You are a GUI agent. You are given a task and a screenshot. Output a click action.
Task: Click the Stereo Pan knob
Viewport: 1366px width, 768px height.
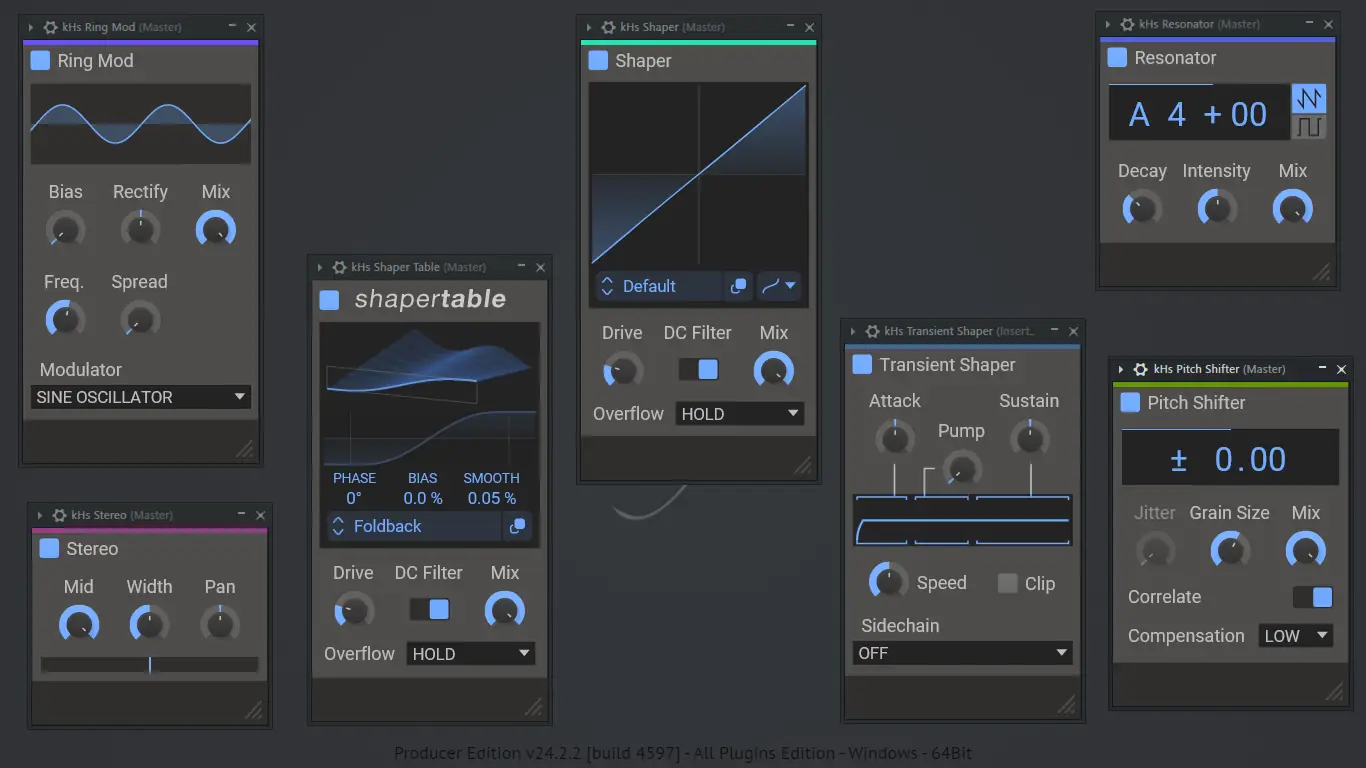pos(220,625)
